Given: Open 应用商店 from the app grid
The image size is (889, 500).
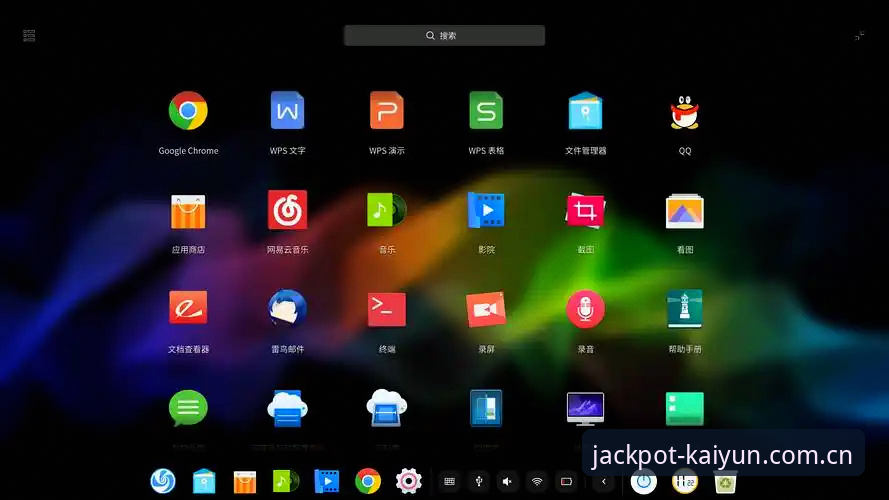Looking at the screenshot, I should pyautogui.click(x=188, y=211).
